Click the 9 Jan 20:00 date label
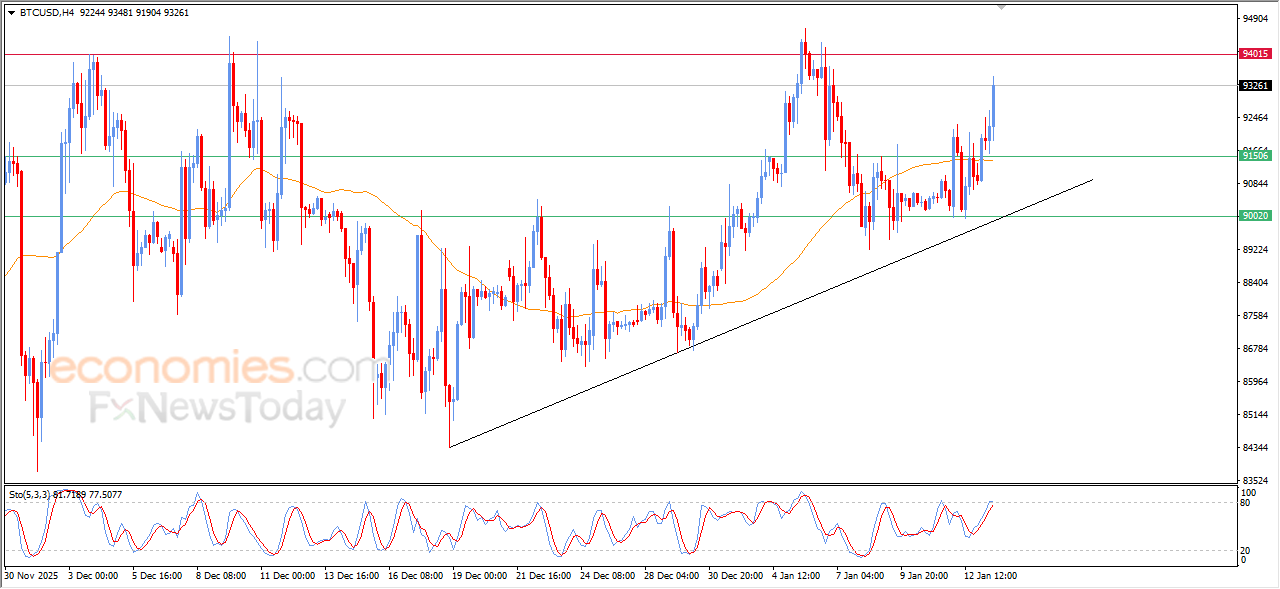Screen dimensions: 1280x589 [926, 576]
